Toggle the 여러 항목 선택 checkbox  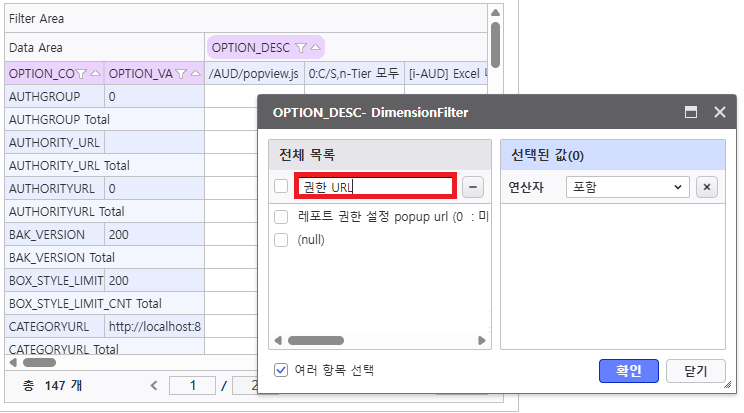[281, 369]
